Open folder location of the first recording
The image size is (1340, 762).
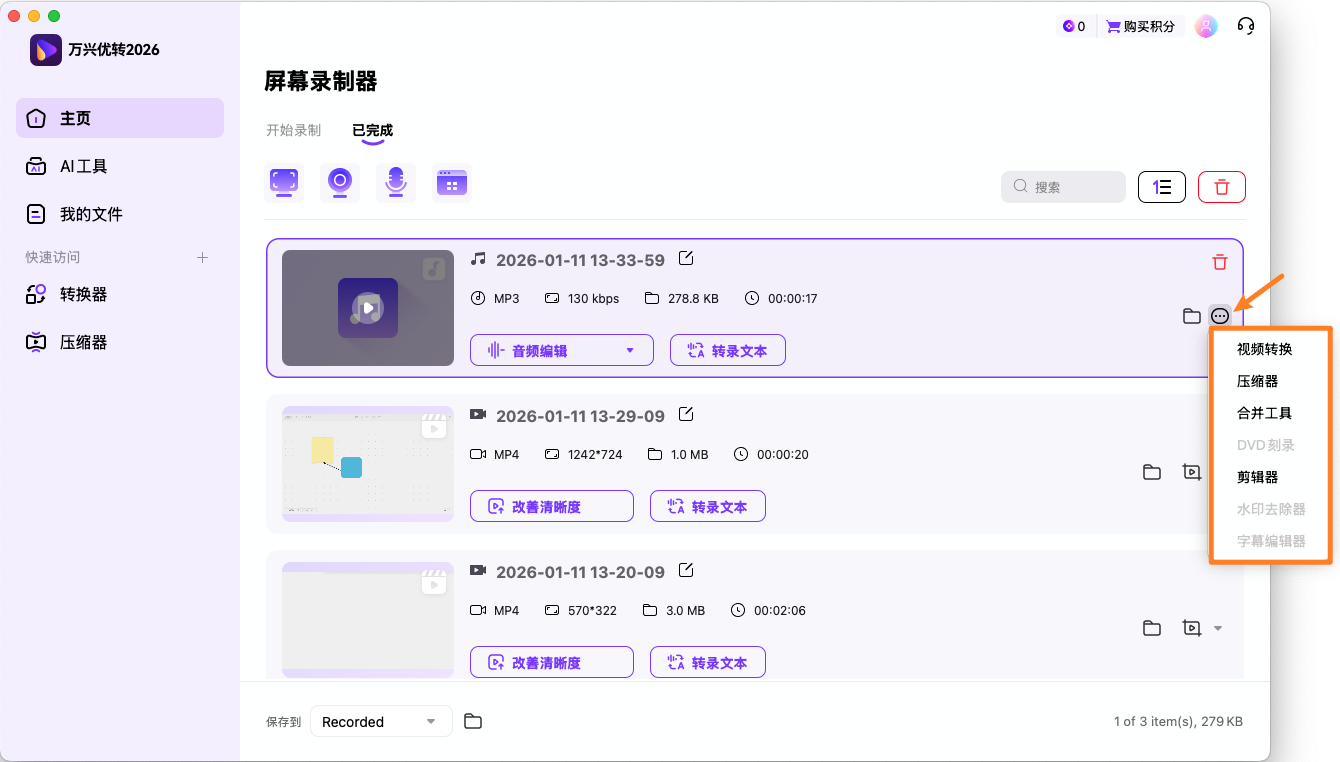tap(1191, 316)
